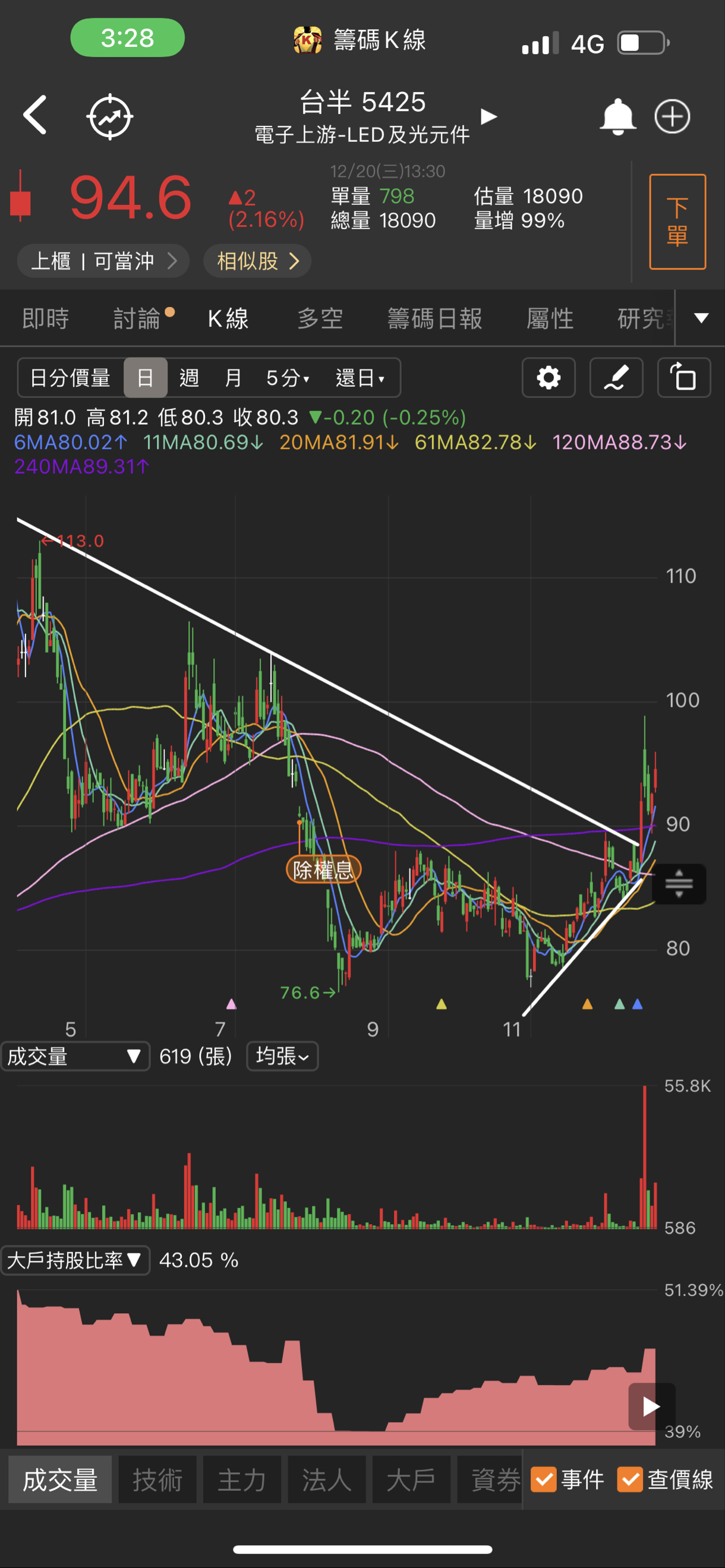Image resolution: width=725 pixels, height=1568 pixels.
Task: Place an order with 下單 button
Action: coord(677,222)
